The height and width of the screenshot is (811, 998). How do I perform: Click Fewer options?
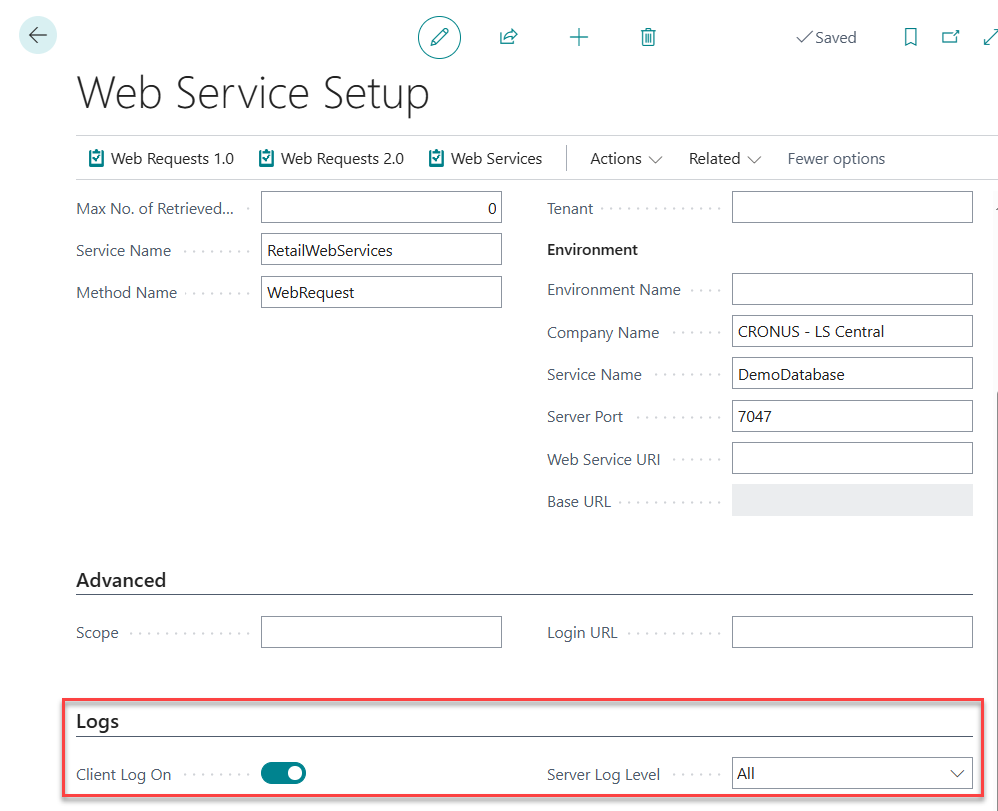tap(836, 159)
